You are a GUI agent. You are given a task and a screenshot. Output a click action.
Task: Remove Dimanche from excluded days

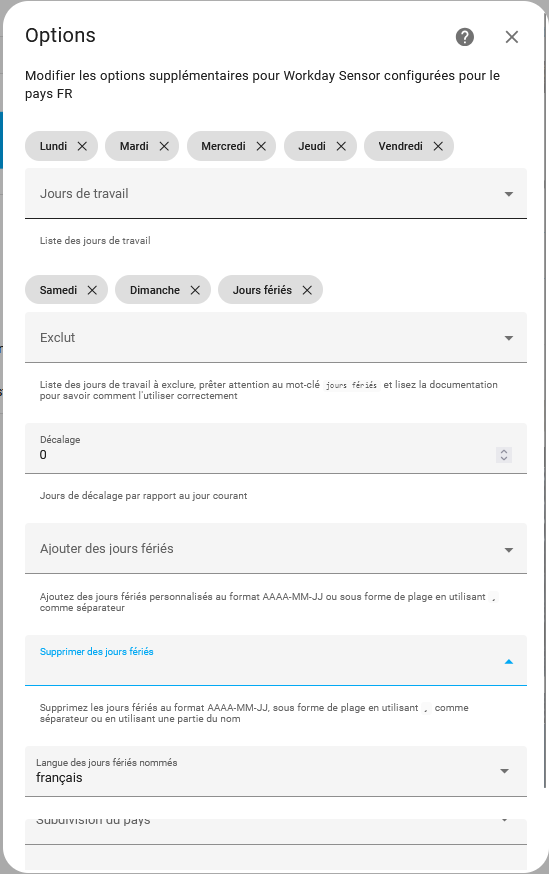pyautogui.click(x=195, y=290)
